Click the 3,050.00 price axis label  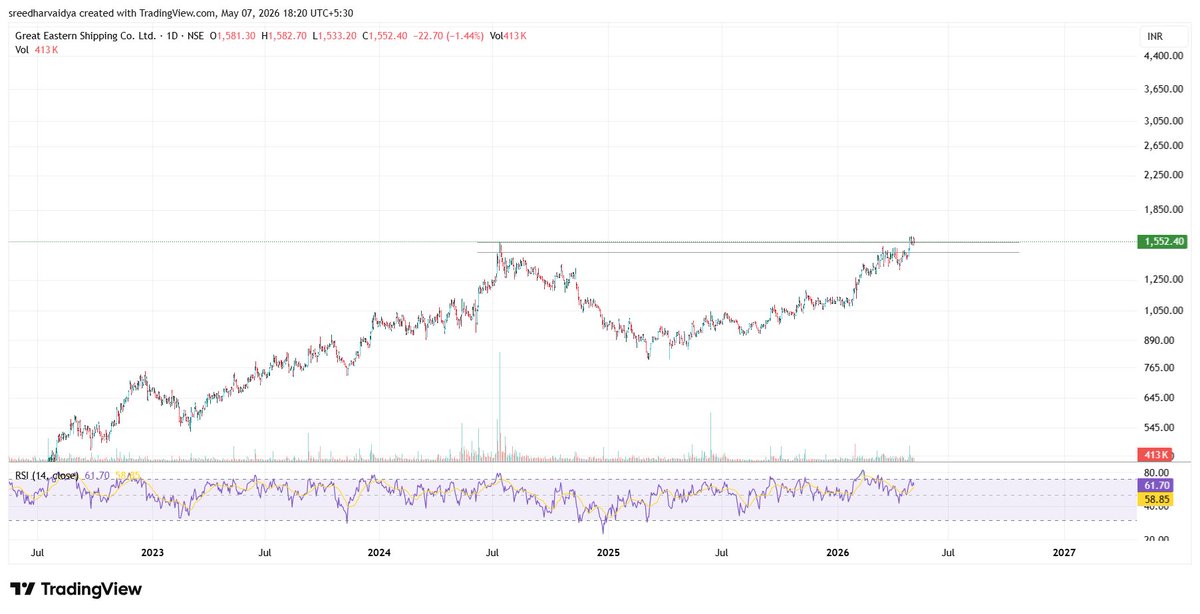pos(1164,121)
